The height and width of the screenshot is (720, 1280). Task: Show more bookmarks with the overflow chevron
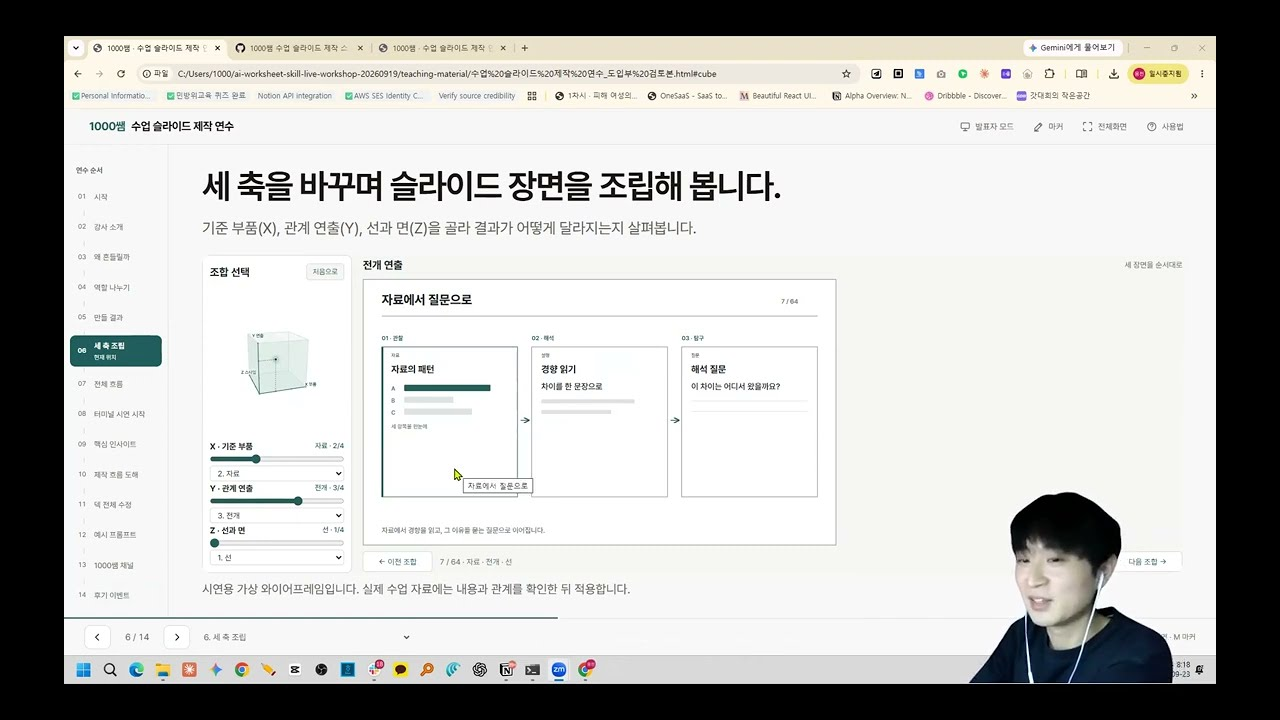1194,96
